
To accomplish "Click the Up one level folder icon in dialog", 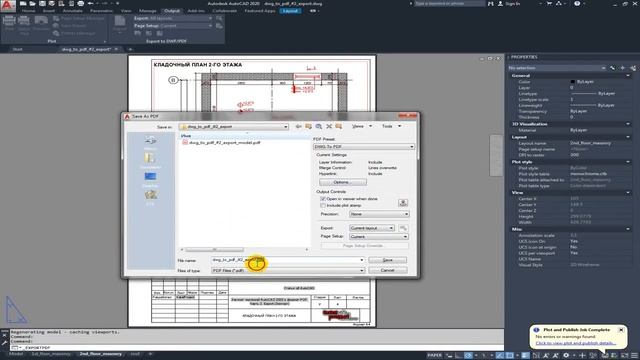I will (x=309, y=127).
